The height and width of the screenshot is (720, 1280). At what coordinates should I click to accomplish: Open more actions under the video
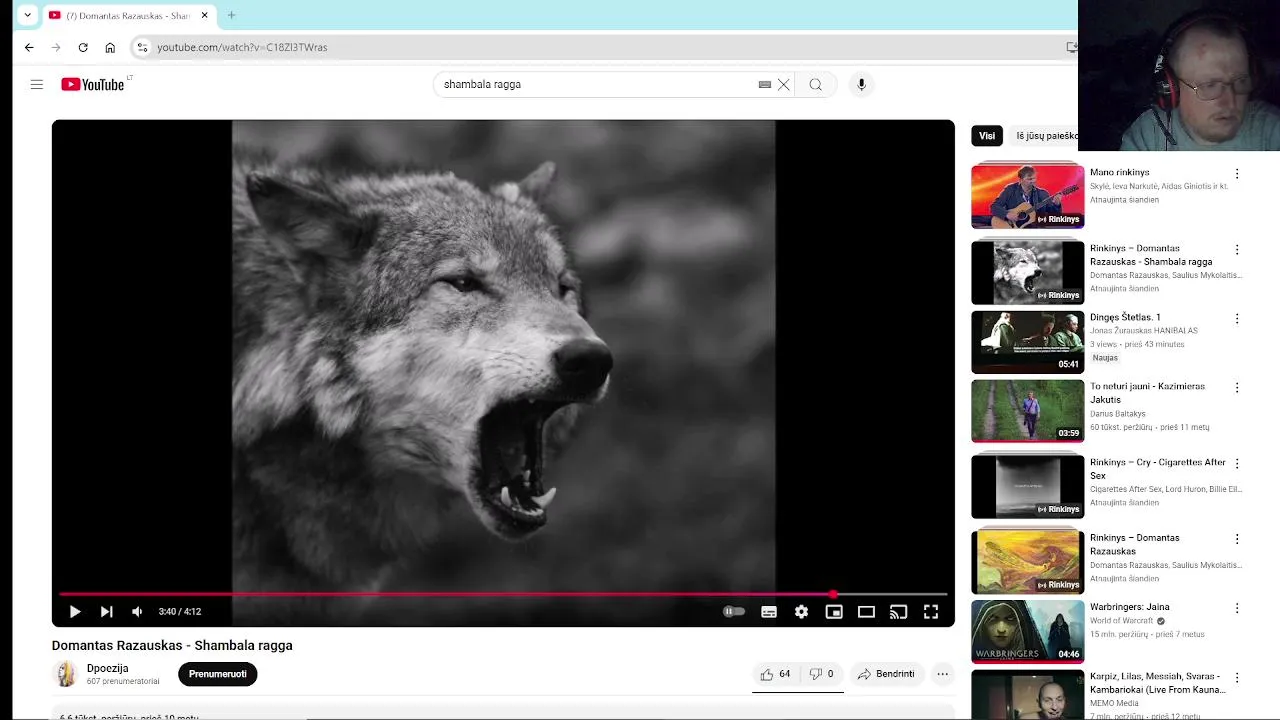click(942, 674)
